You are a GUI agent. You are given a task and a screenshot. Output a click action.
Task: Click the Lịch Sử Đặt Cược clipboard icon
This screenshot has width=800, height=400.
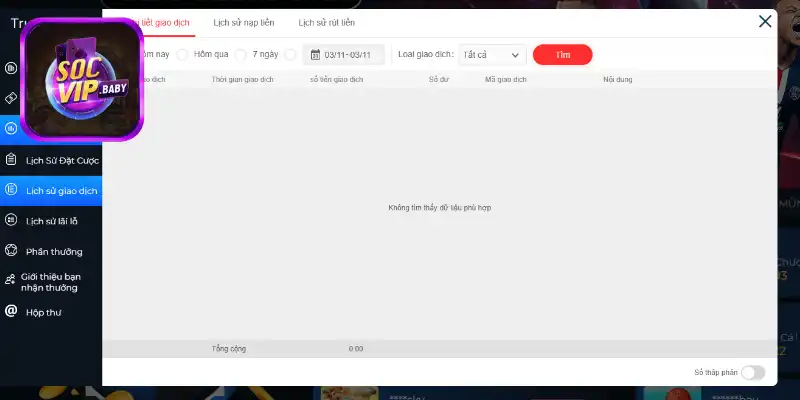(11, 160)
